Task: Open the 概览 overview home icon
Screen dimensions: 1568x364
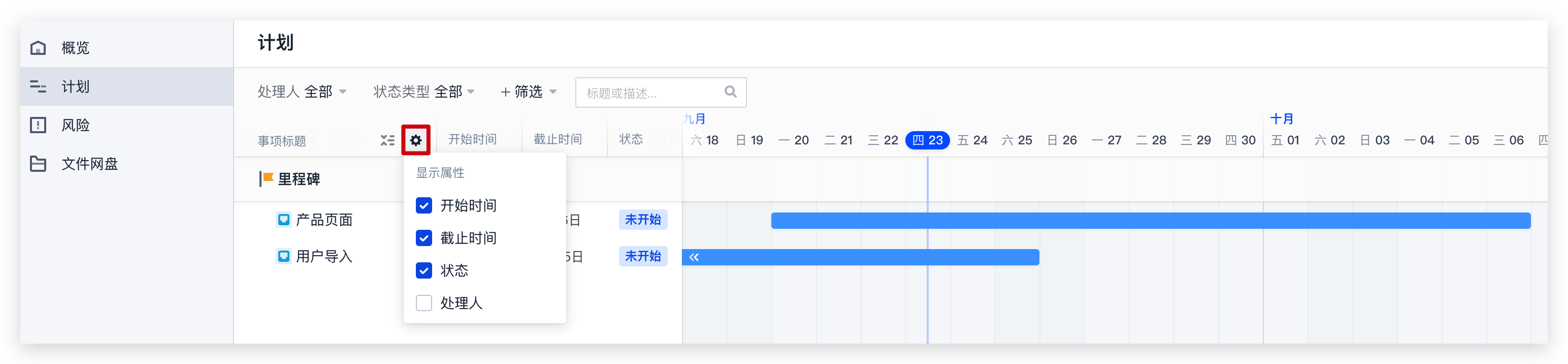Action: [x=38, y=48]
